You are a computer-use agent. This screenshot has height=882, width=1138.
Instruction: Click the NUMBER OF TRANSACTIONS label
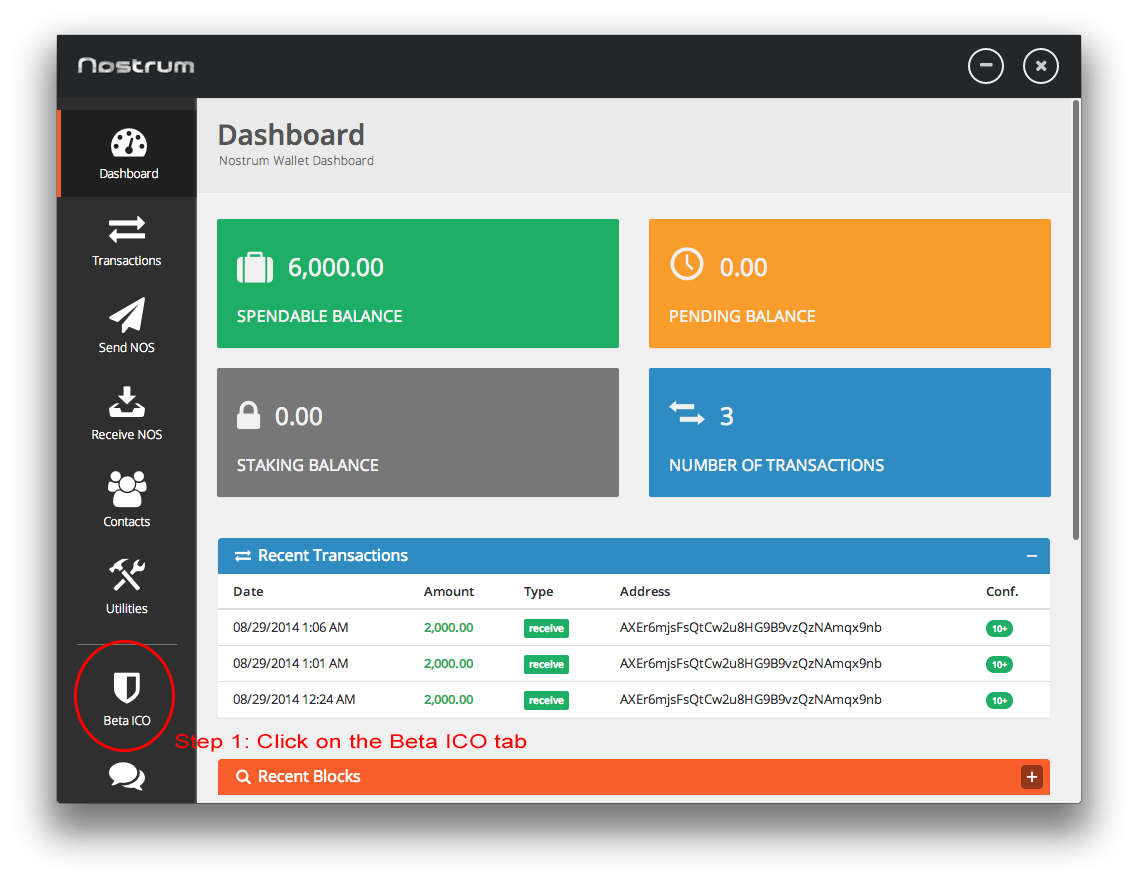777,465
